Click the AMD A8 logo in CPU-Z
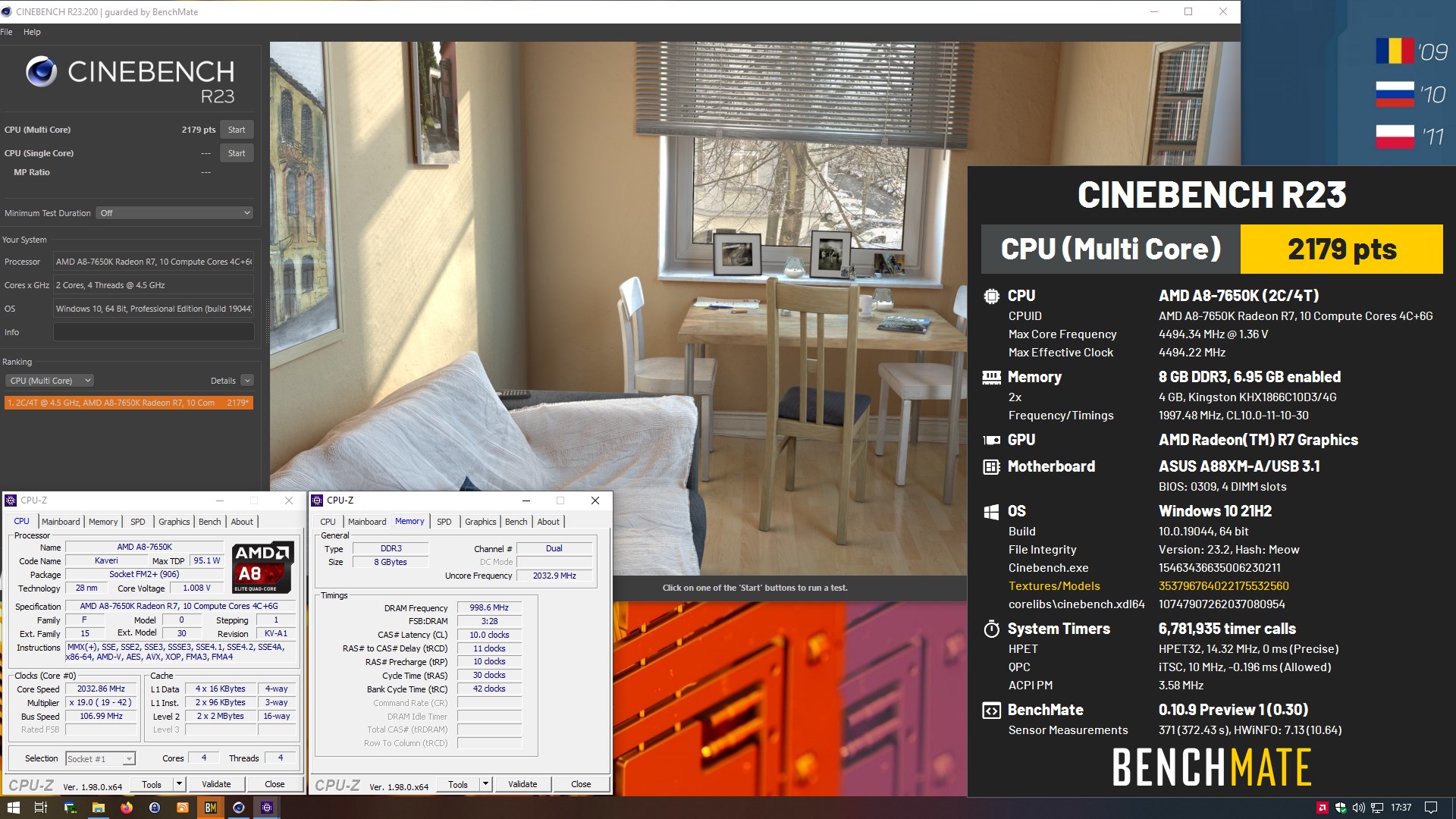1456x819 pixels. (262, 567)
